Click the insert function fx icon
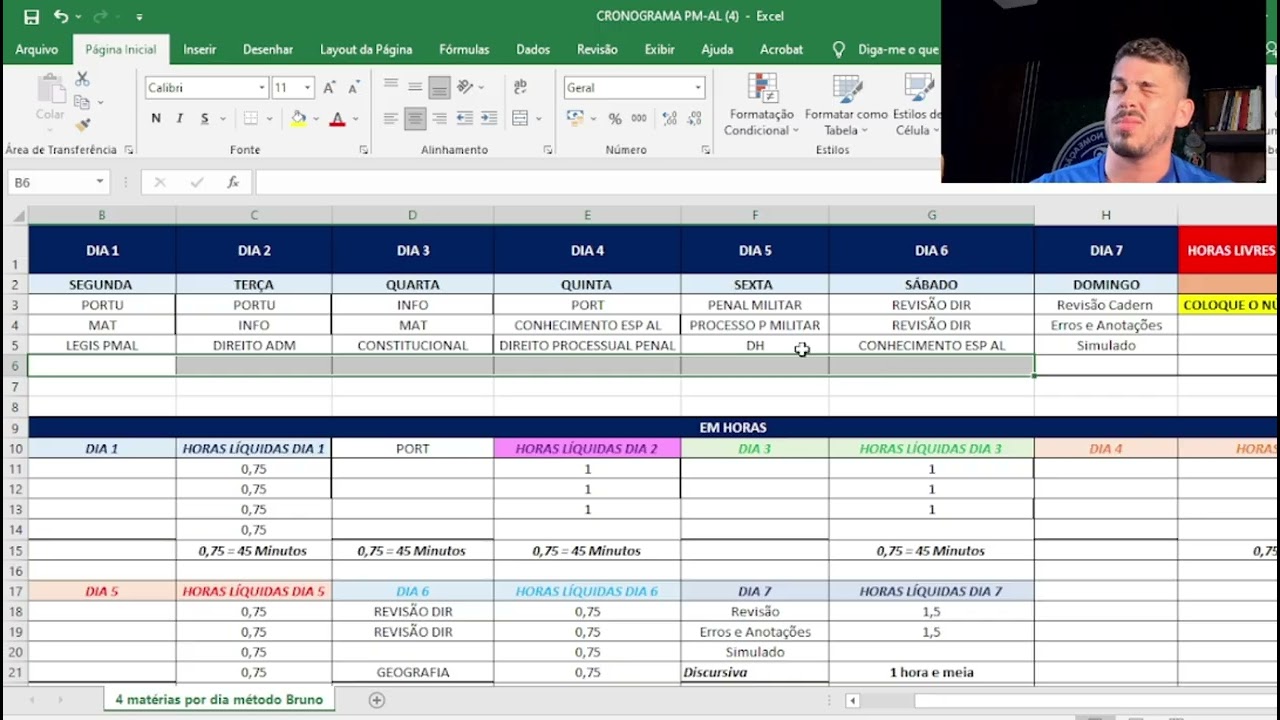This screenshot has height=720, width=1280. click(x=232, y=182)
